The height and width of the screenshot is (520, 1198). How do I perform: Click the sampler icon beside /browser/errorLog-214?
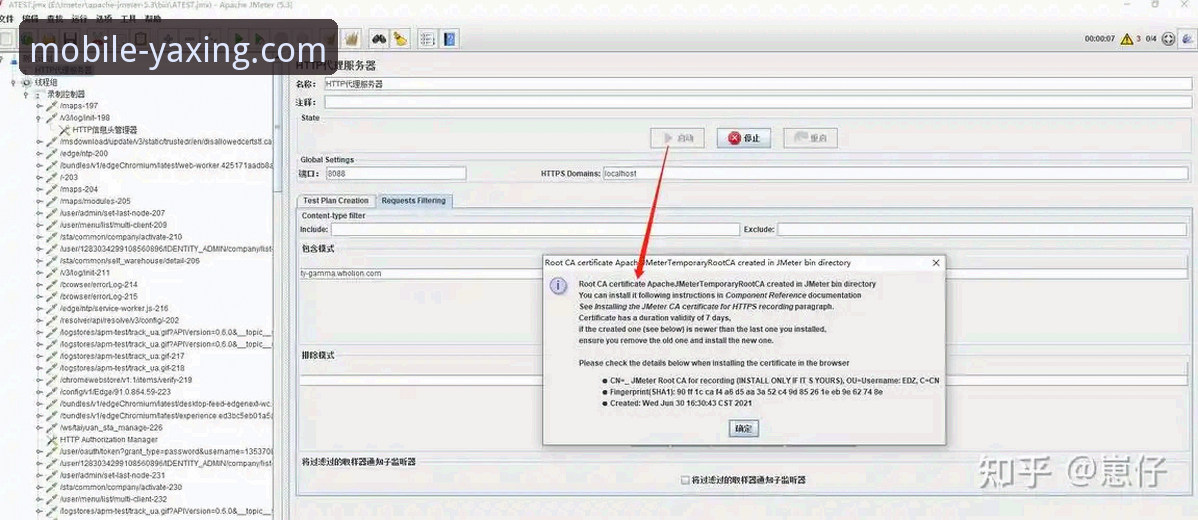tap(52, 285)
